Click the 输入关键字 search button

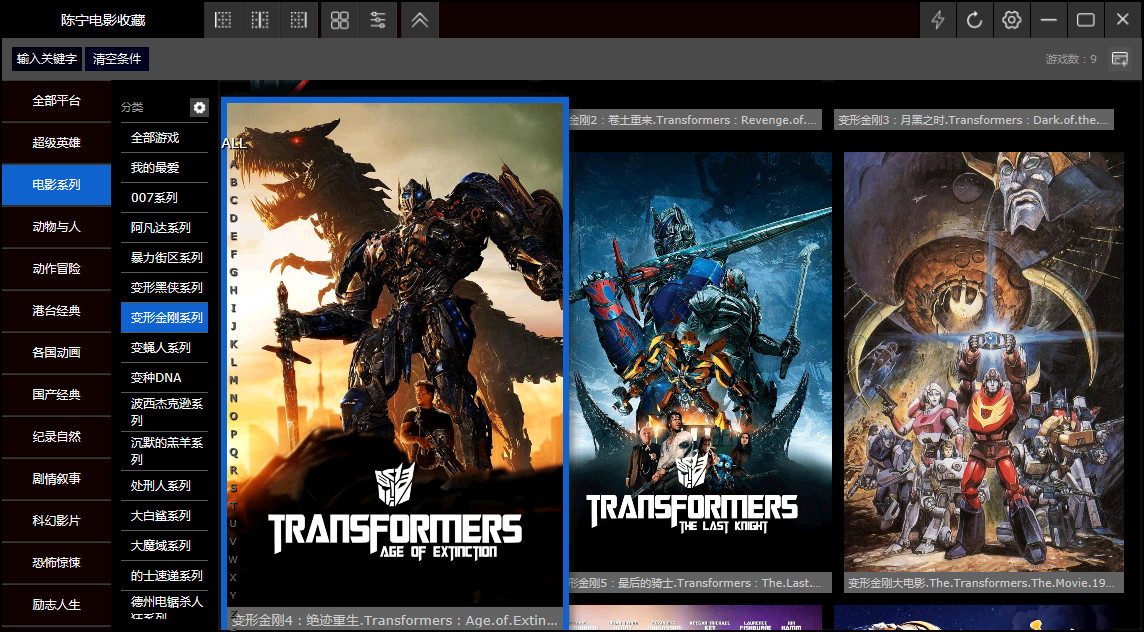(x=47, y=59)
